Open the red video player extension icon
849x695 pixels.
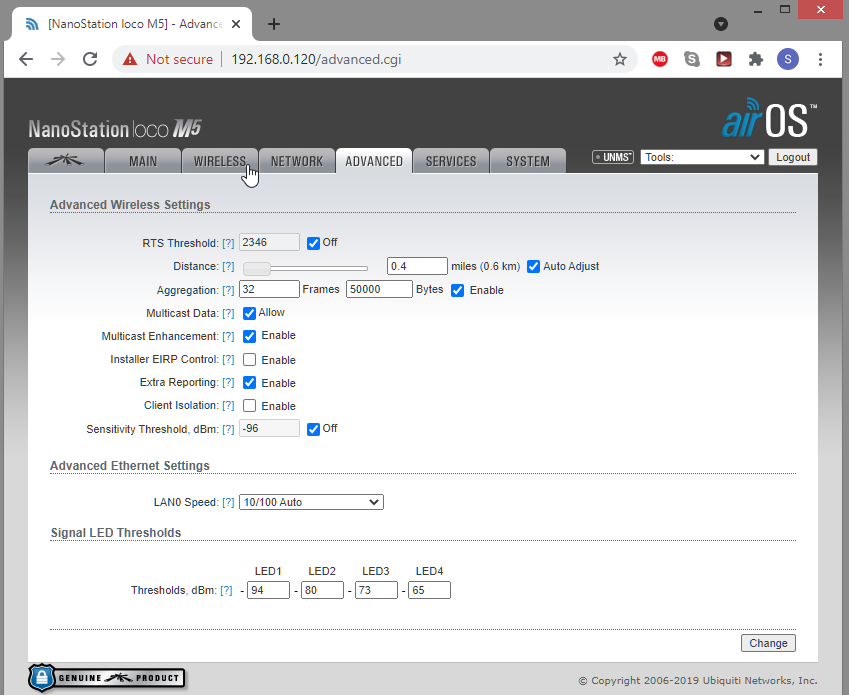pos(723,59)
